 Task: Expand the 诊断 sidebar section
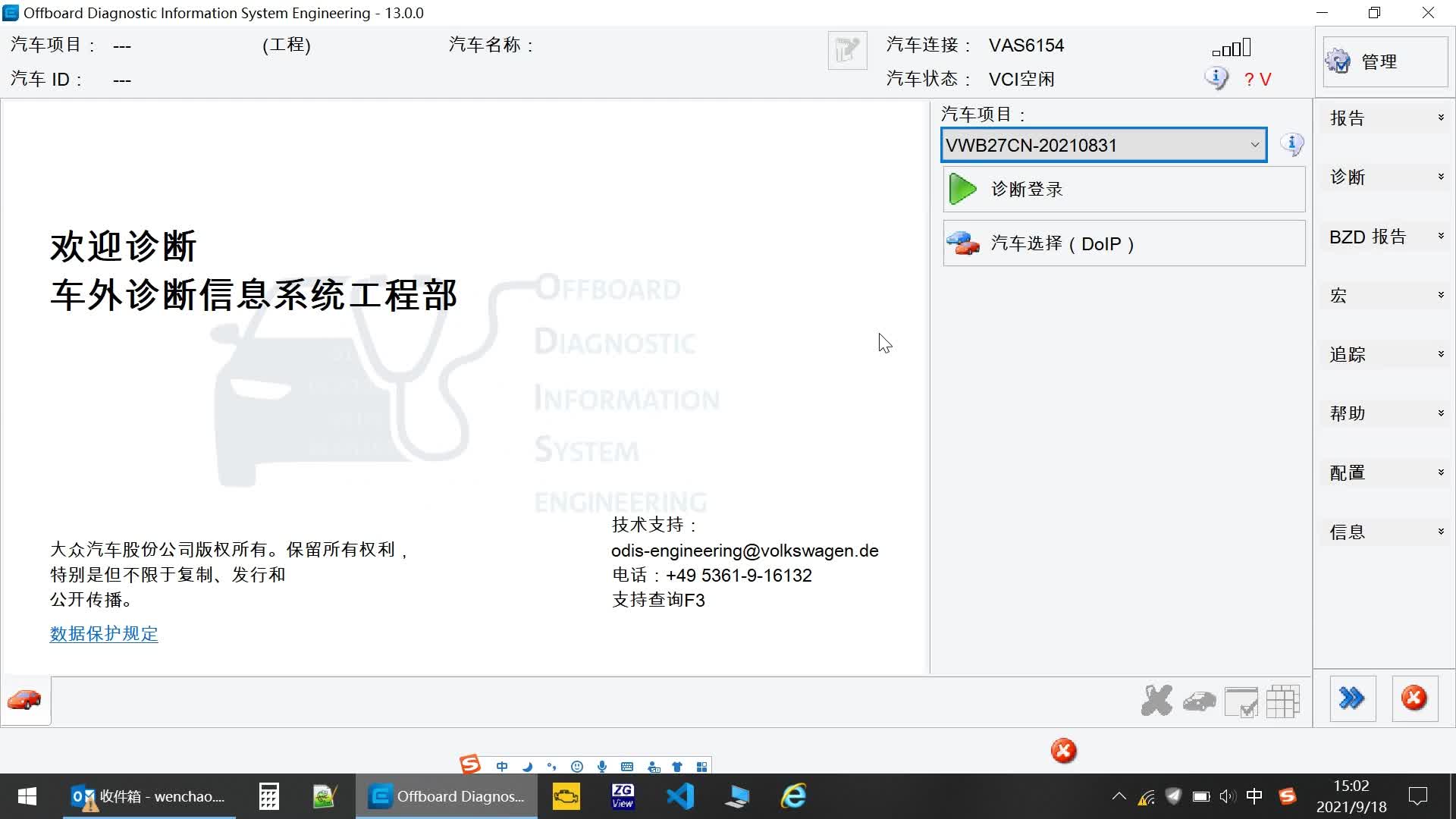point(1386,177)
